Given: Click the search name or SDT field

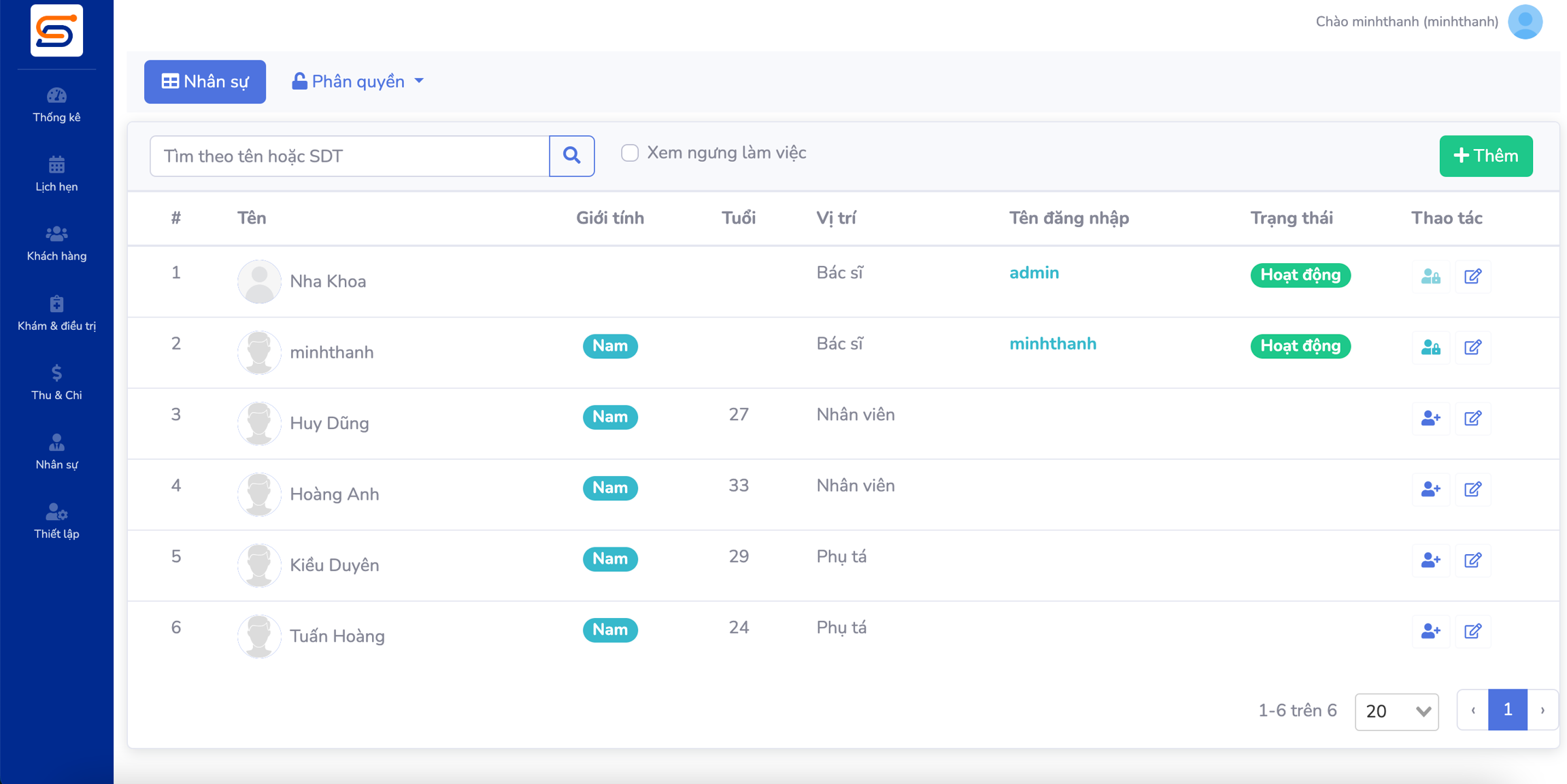Looking at the screenshot, I should click(350, 156).
